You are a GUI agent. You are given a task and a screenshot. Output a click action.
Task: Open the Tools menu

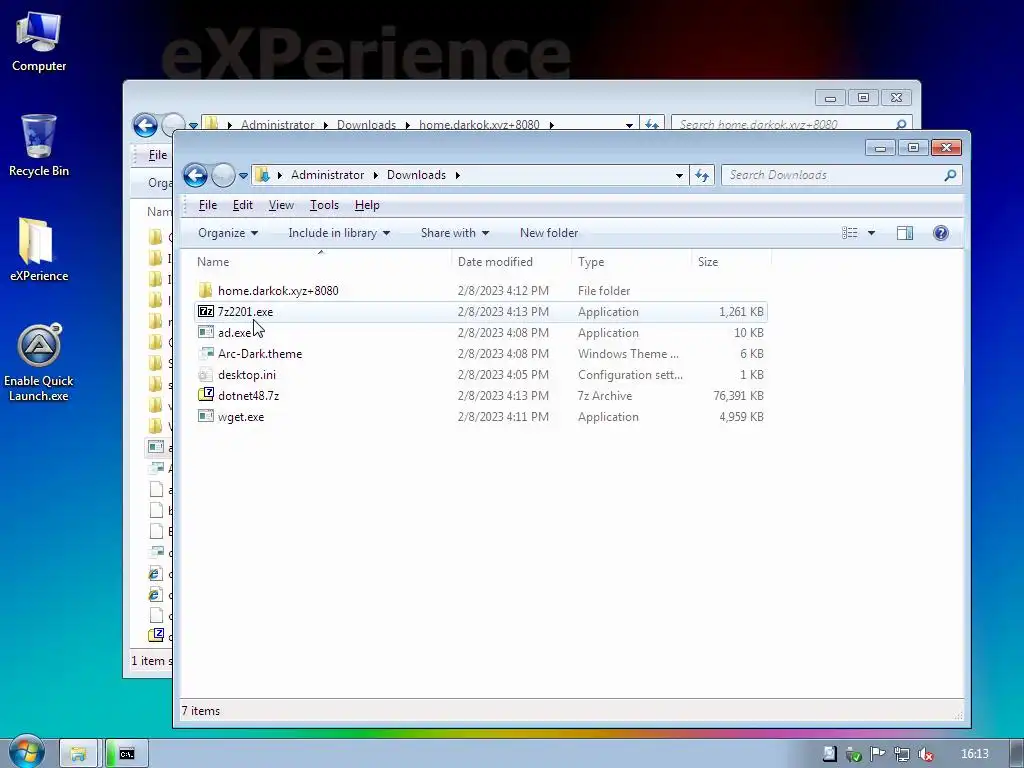(x=324, y=205)
